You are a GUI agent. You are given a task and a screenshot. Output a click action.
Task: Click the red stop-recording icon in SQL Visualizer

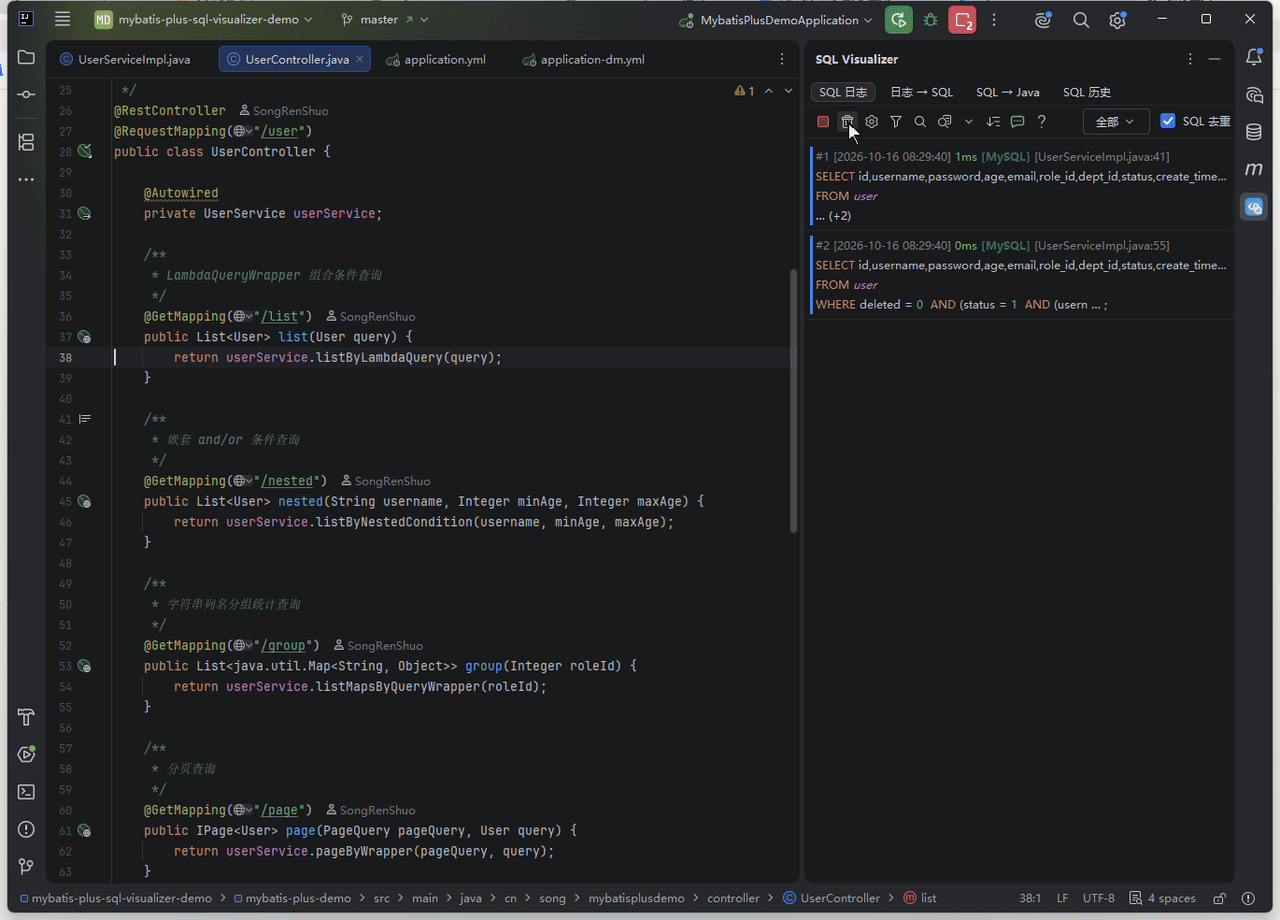tap(823, 121)
